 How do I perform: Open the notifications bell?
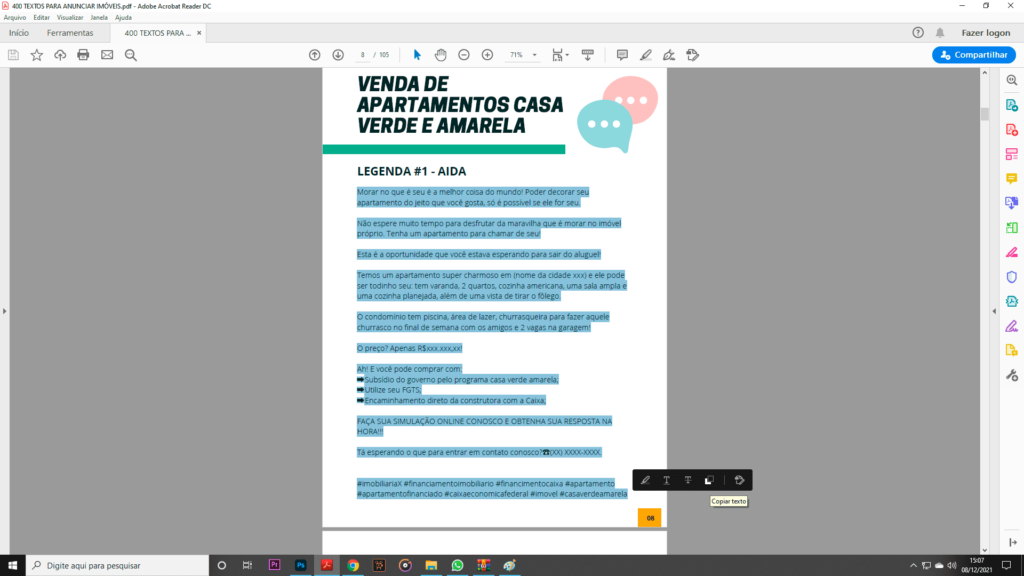coord(940,33)
